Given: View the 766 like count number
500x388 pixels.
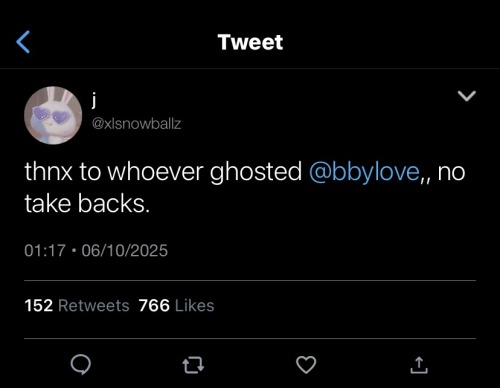Looking at the screenshot, I should [x=154, y=305].
